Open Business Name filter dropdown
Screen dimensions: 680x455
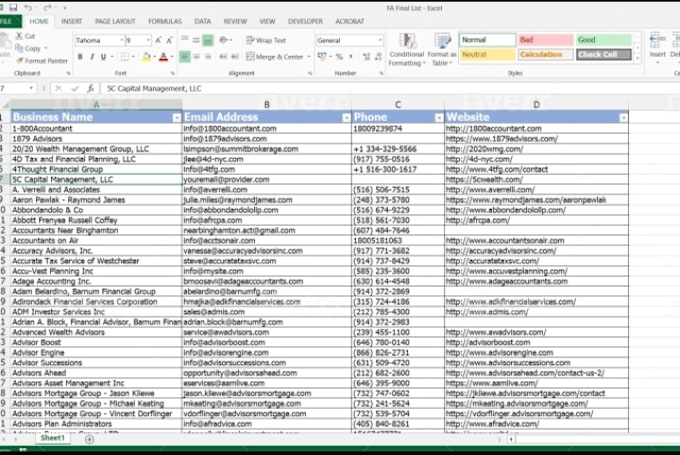[x=177, y=118]
